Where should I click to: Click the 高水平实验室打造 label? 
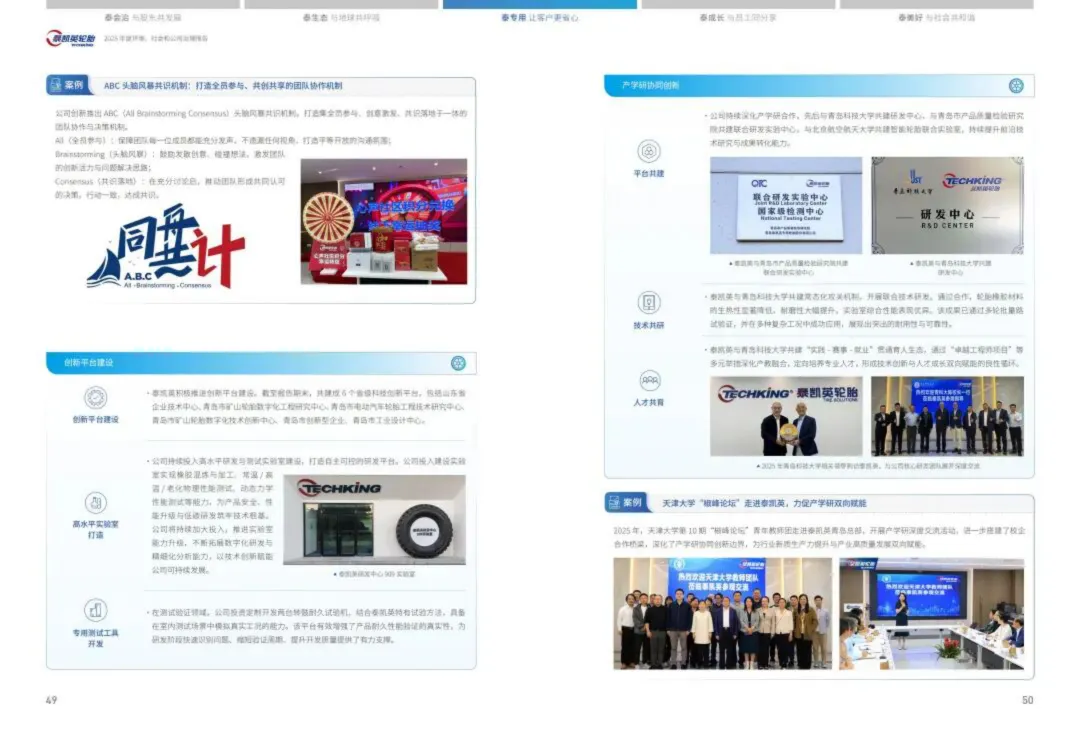tap(96, 529)
